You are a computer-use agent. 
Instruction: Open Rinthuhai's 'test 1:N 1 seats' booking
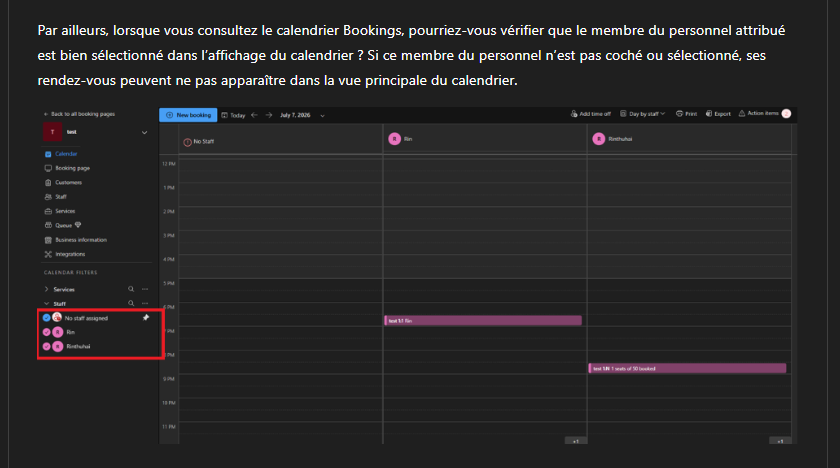[x=687, y=368]
